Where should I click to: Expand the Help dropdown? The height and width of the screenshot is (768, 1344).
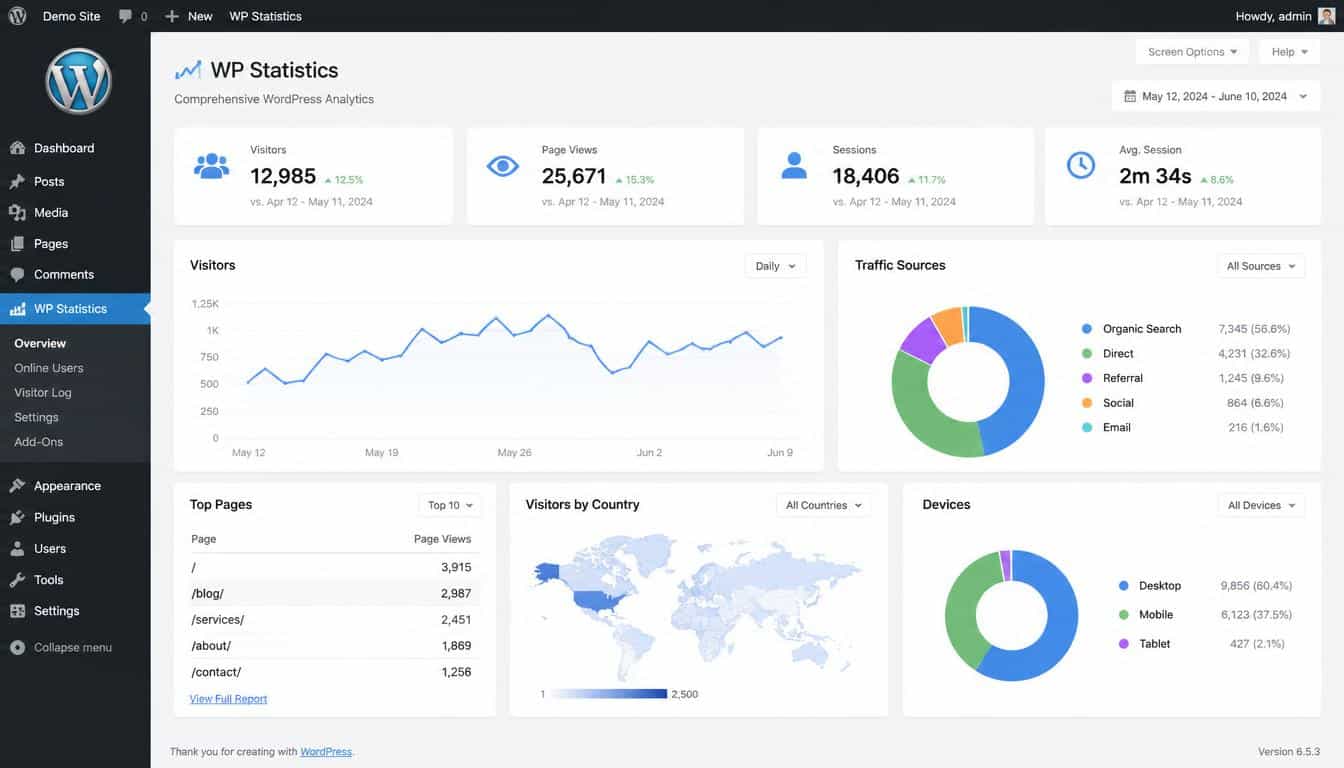point(1290,52)
